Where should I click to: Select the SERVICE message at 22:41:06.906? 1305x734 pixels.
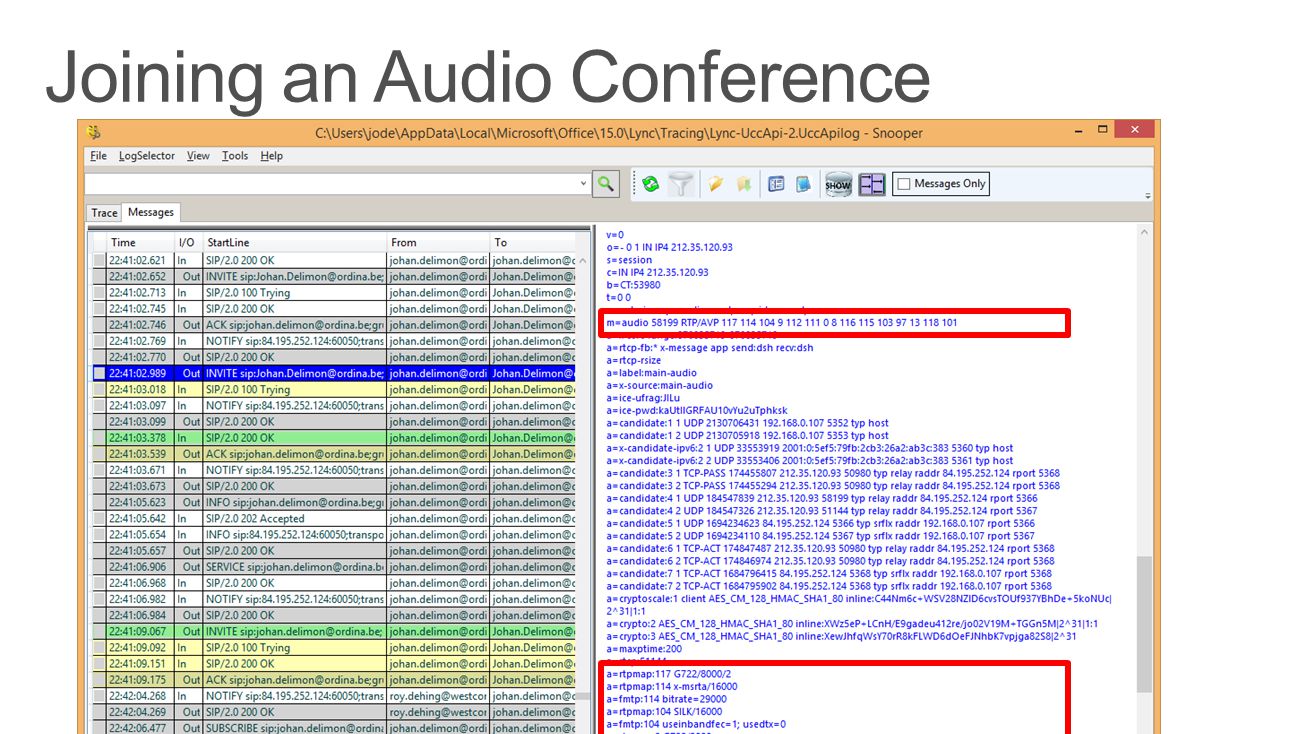point(333,566)
